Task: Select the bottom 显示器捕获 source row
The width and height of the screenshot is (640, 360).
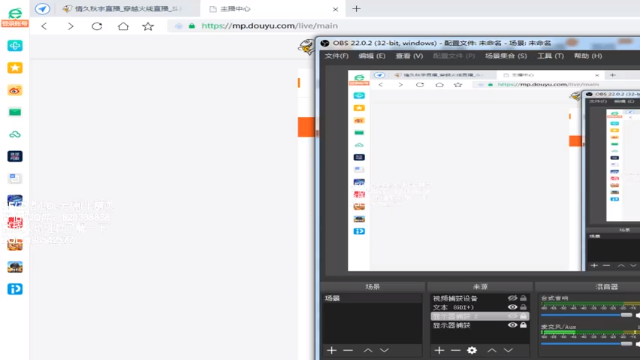Action: click(x=480, y=325)
